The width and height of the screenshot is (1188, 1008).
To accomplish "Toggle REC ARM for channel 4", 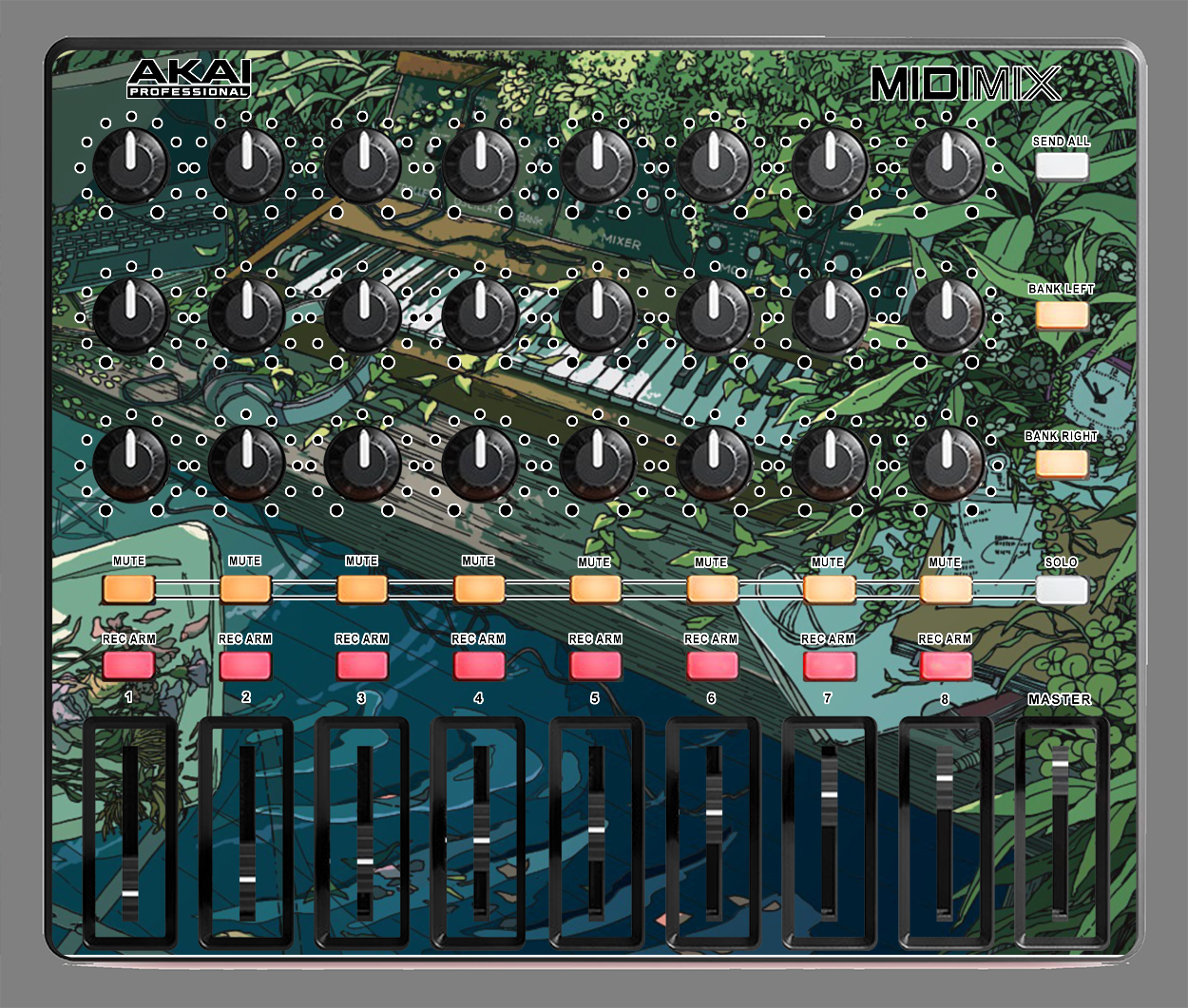I will click(x=479, y=665).
